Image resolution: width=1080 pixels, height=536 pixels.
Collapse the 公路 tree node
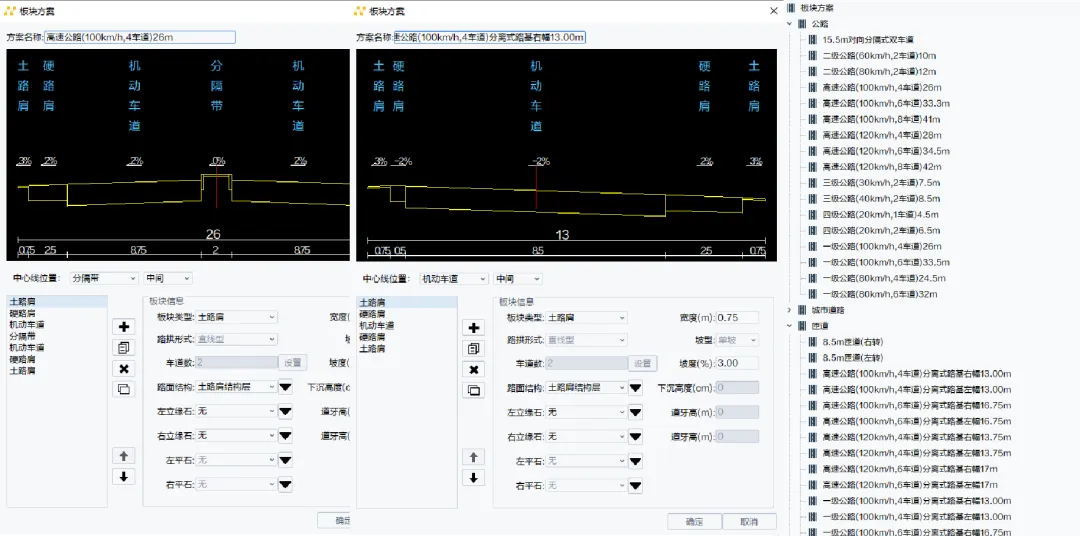point(789,24)
